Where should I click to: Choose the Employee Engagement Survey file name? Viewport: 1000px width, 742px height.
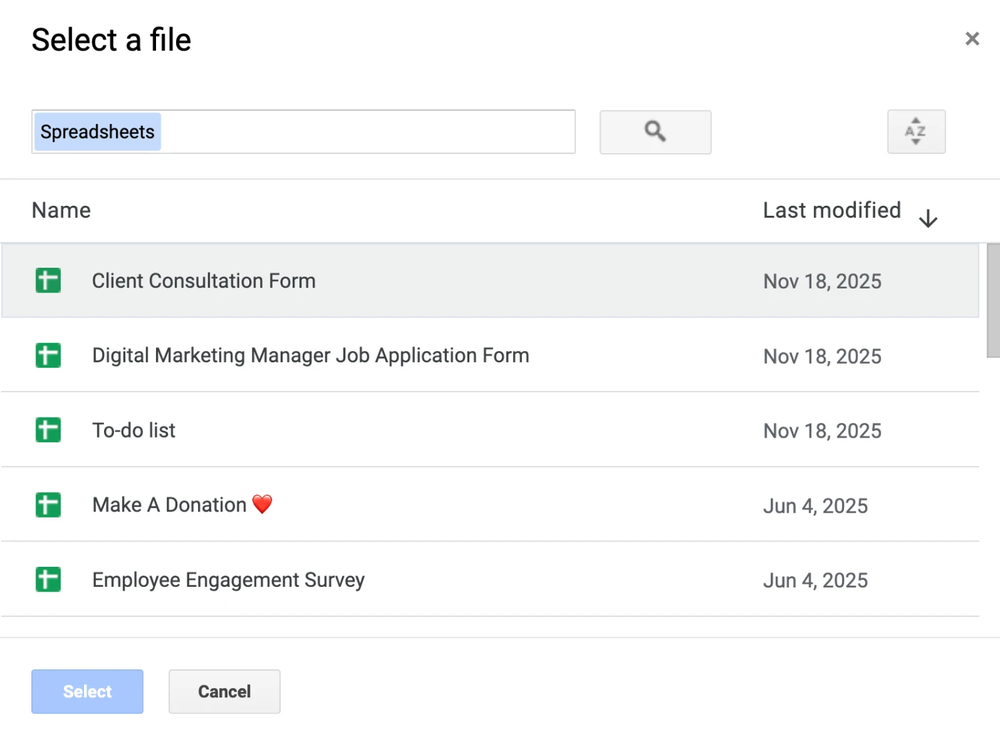click(x=228, y=580)
